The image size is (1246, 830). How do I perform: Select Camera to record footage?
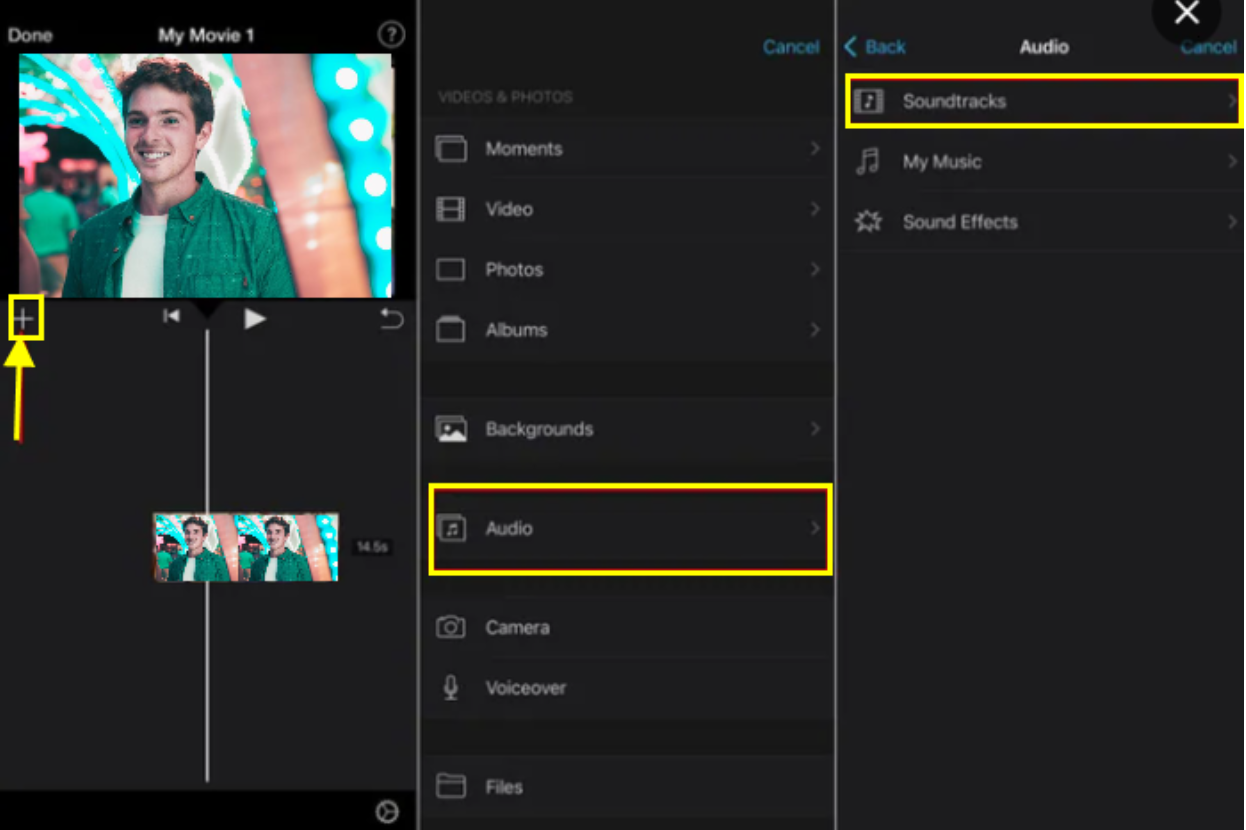pos(517,628)
